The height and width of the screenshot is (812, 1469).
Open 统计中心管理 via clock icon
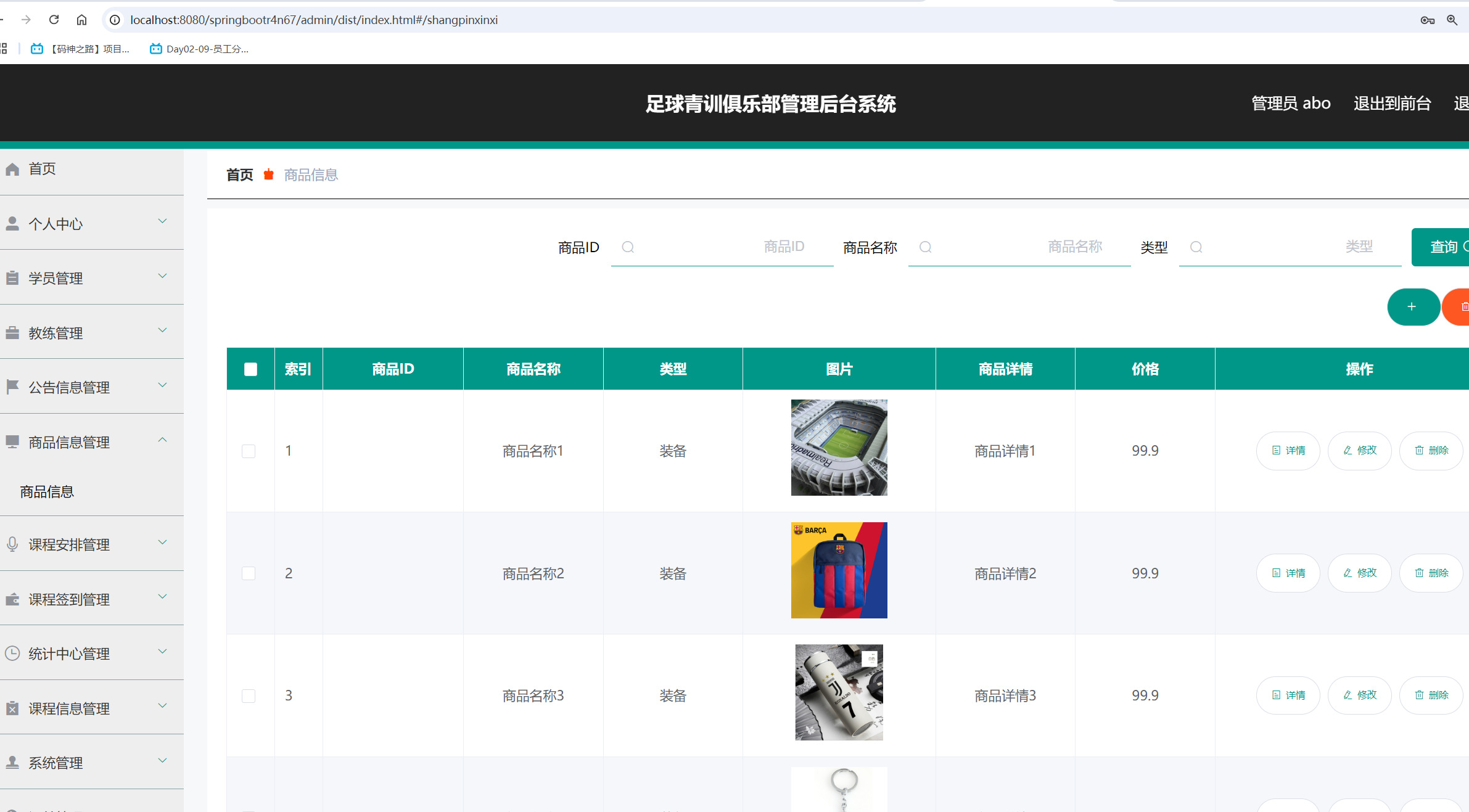pyautogui.click(x=12, y=654)
